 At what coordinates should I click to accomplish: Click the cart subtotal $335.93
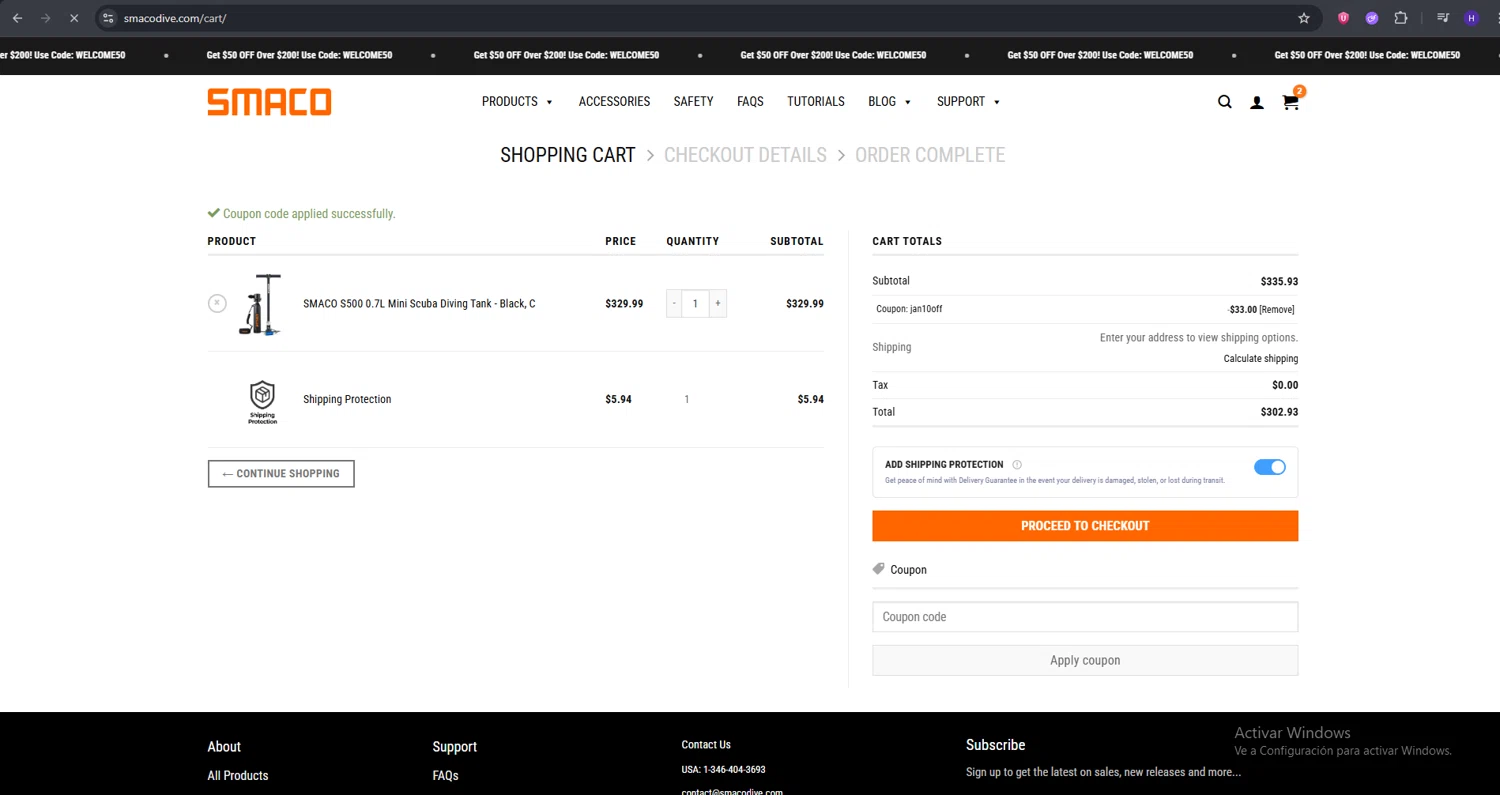1279,282
